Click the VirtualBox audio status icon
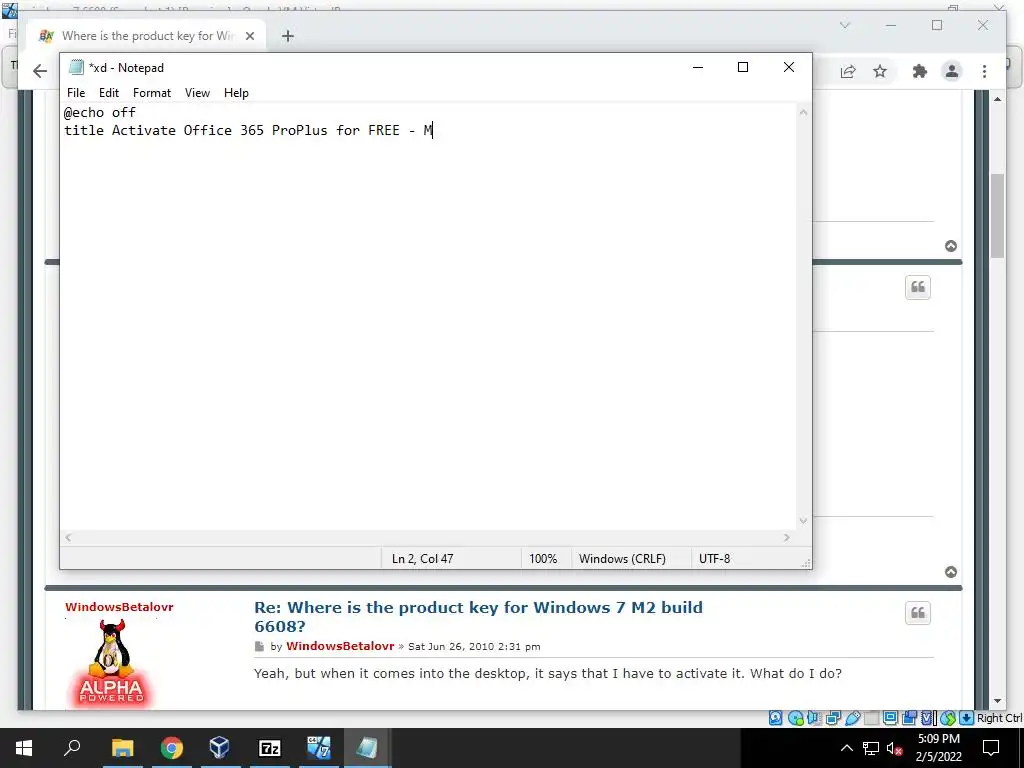The image size is (1024, 768). 814,718
